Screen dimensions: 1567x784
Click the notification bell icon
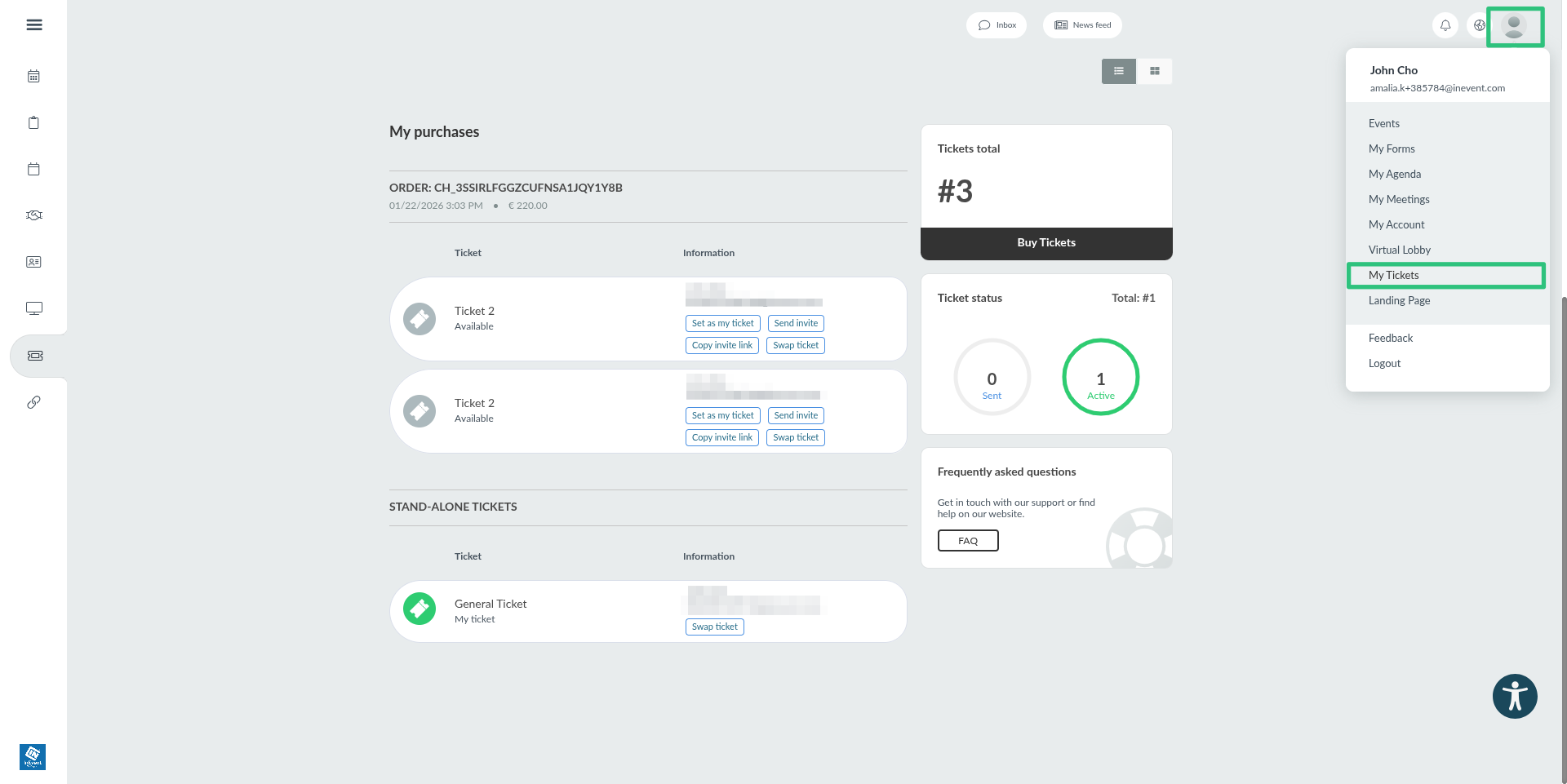click(1445, 24)
